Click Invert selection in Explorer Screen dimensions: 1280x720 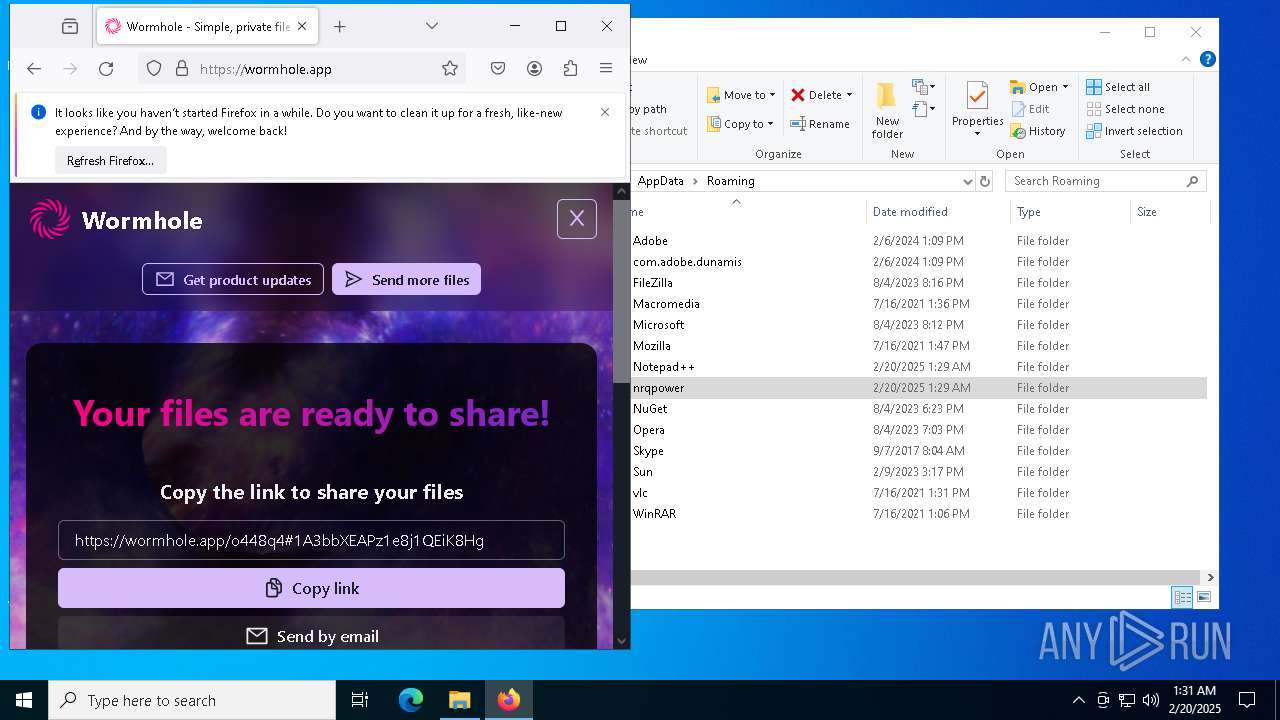1134,131
